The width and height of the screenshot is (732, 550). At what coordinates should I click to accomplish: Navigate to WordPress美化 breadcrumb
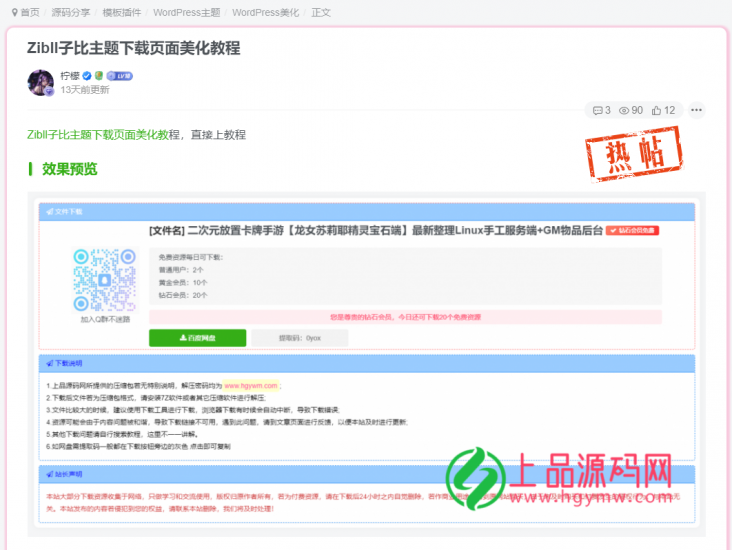pyautogui.click(x=264, y=13)
